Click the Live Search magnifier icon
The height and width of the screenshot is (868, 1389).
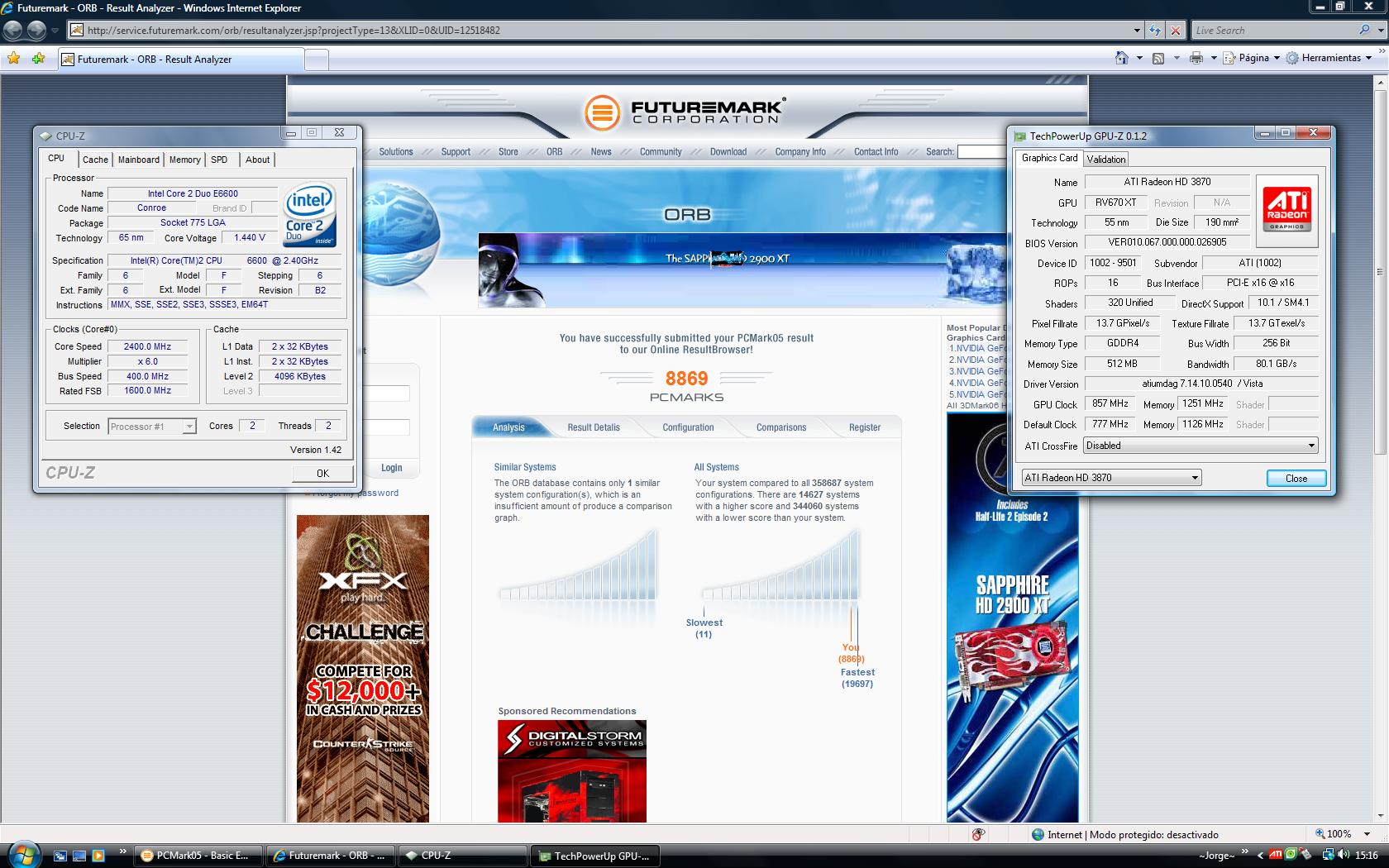tap(1364, 30)
